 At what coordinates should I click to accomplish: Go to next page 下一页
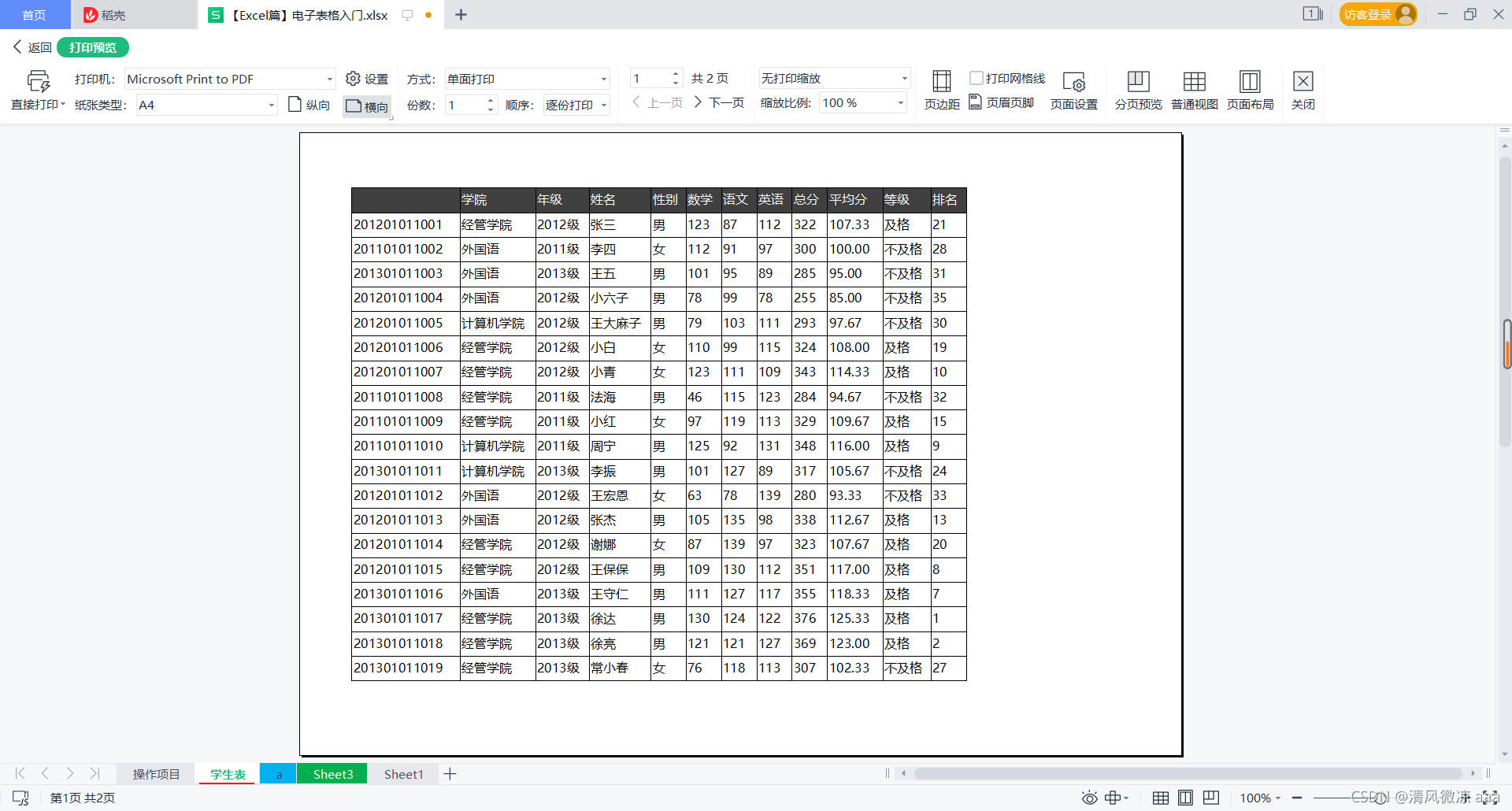click(x=720, y=102)
